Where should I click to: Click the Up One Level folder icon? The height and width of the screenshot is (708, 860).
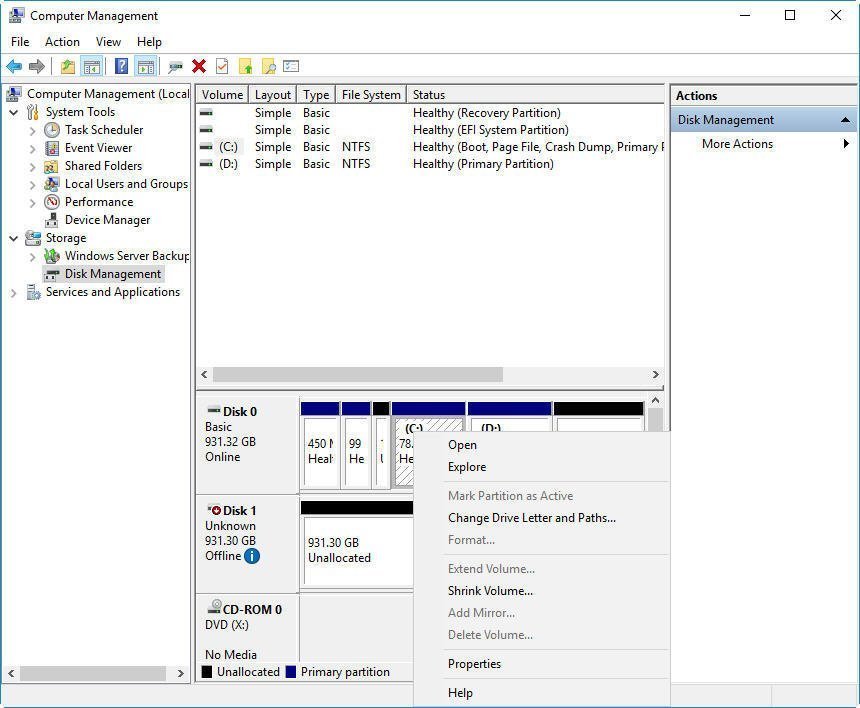coord(67,67)
